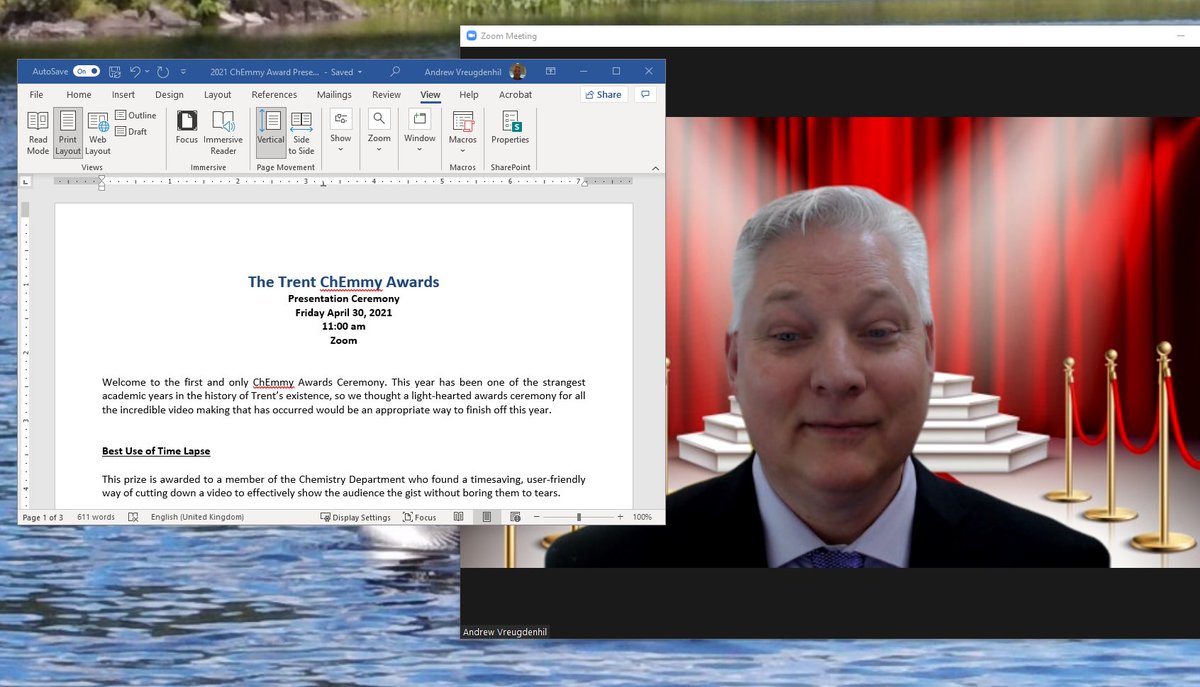The width and height of the screenshot is (1200, 687).
Task: Click the zoom in plus button
Action: click(620, 517)
